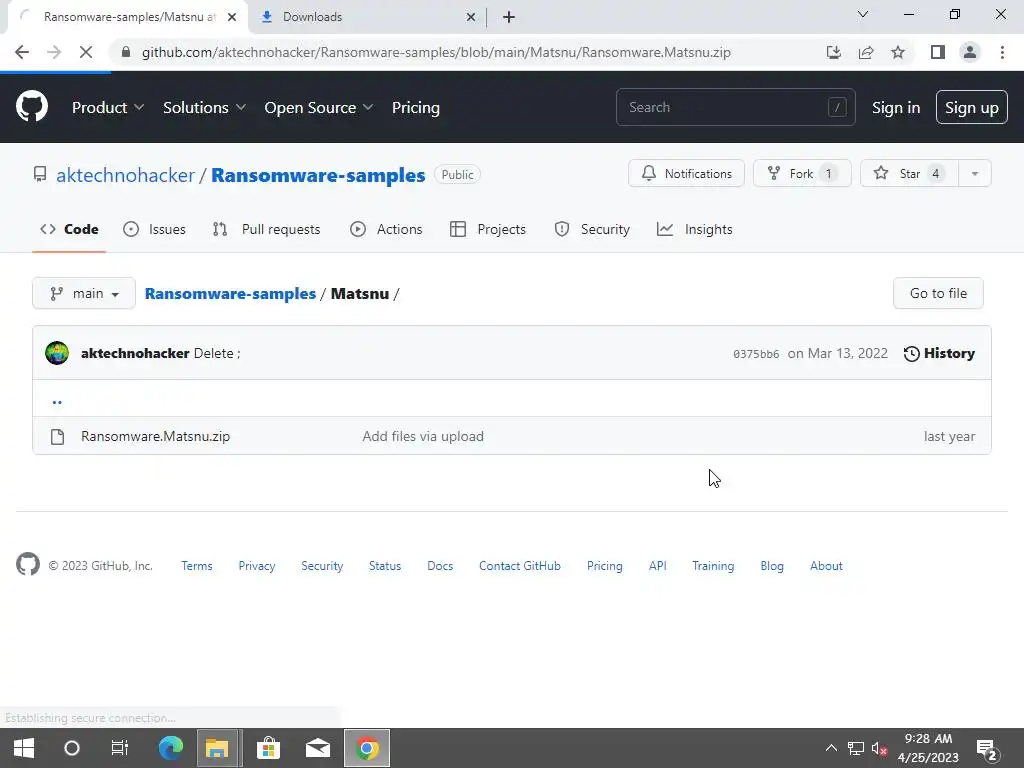Image resolution: width=1024 pixels, height=768 pixels.
Task: Go to the Pricing page in header
Action: [x=415, y=108]
